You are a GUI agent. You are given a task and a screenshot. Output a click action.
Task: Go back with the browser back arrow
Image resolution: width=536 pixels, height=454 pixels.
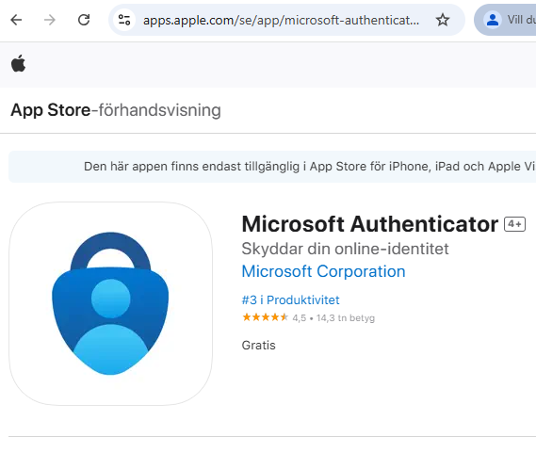coord(16,20)
